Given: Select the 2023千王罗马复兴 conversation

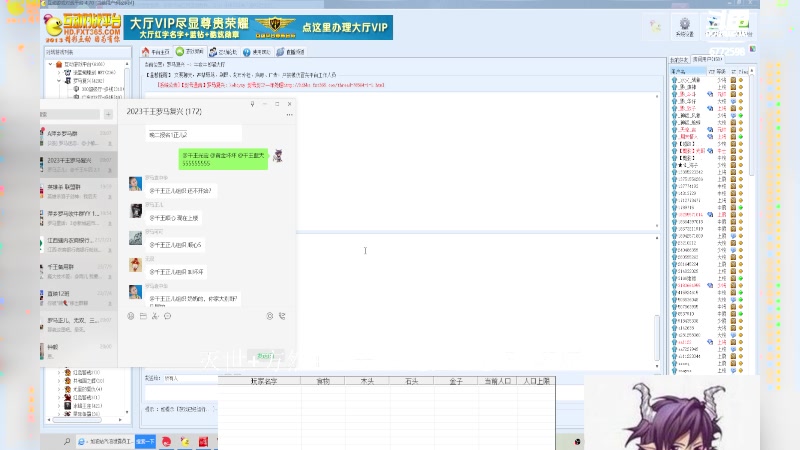Looking at the screenshot, I should pos(79,164).
